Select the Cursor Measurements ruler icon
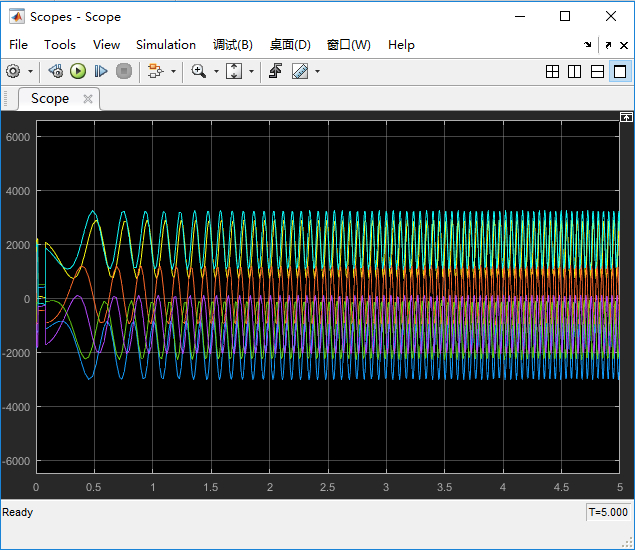This screenshot has width=635, height=550. 300,71
